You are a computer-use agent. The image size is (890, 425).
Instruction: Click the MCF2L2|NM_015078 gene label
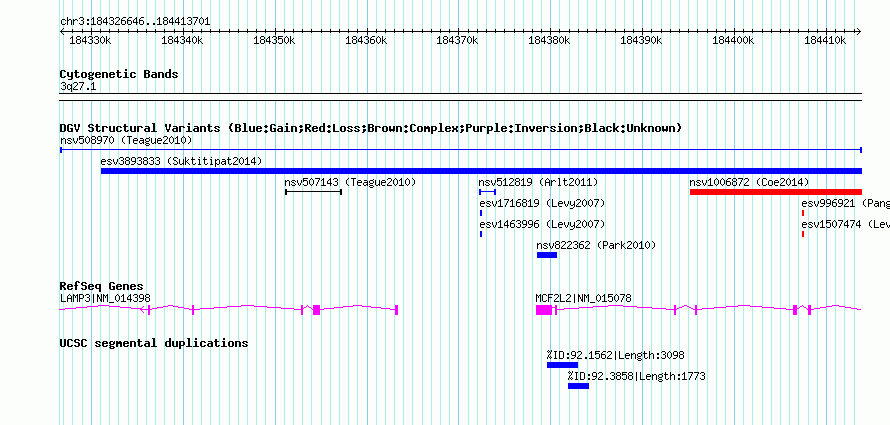(x=583, y=298)
